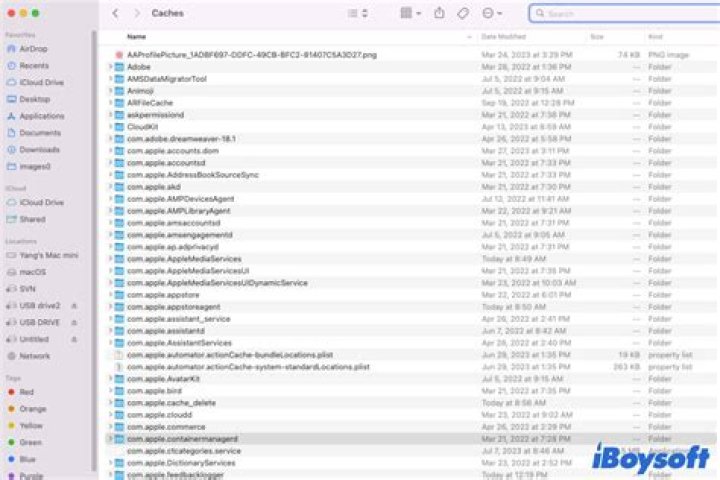Screen dimensions: 720x480
Task: Expand the CloudKit folder disclosure triangle
Action: click(x=110, y=127)
